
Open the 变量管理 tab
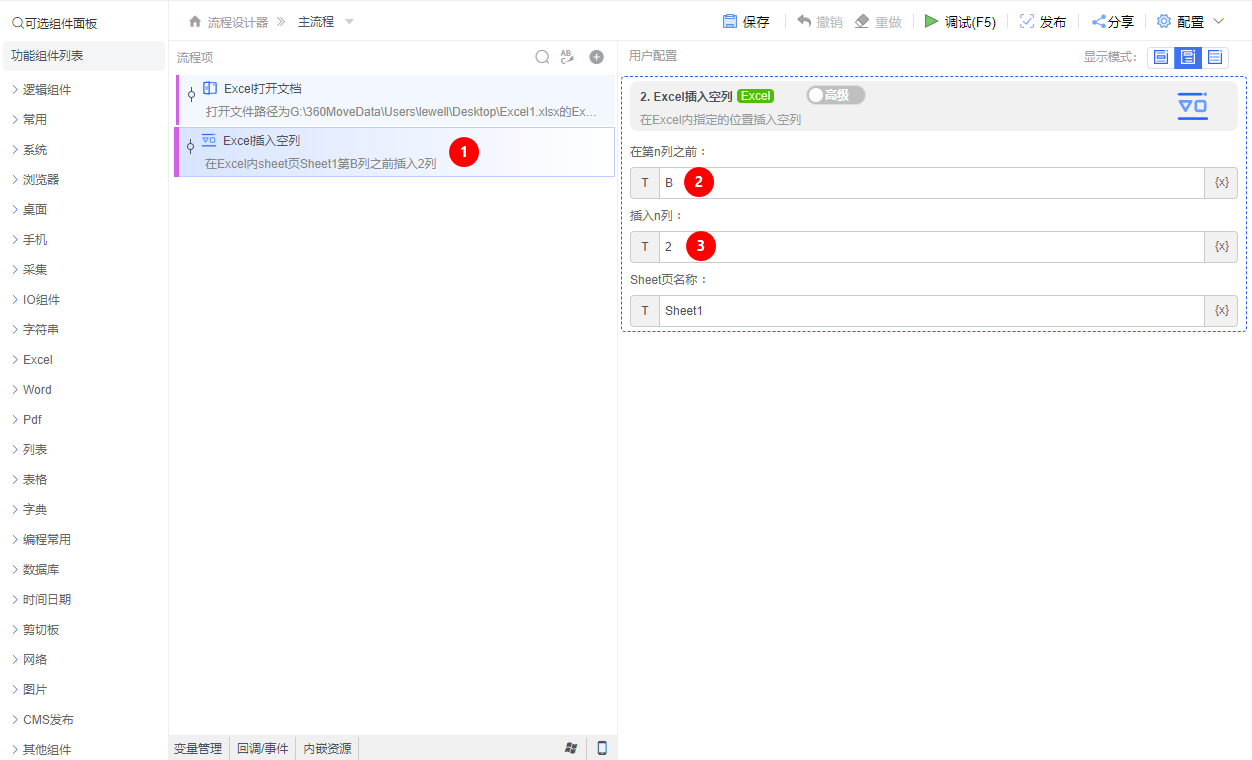(x=198, y=747)
